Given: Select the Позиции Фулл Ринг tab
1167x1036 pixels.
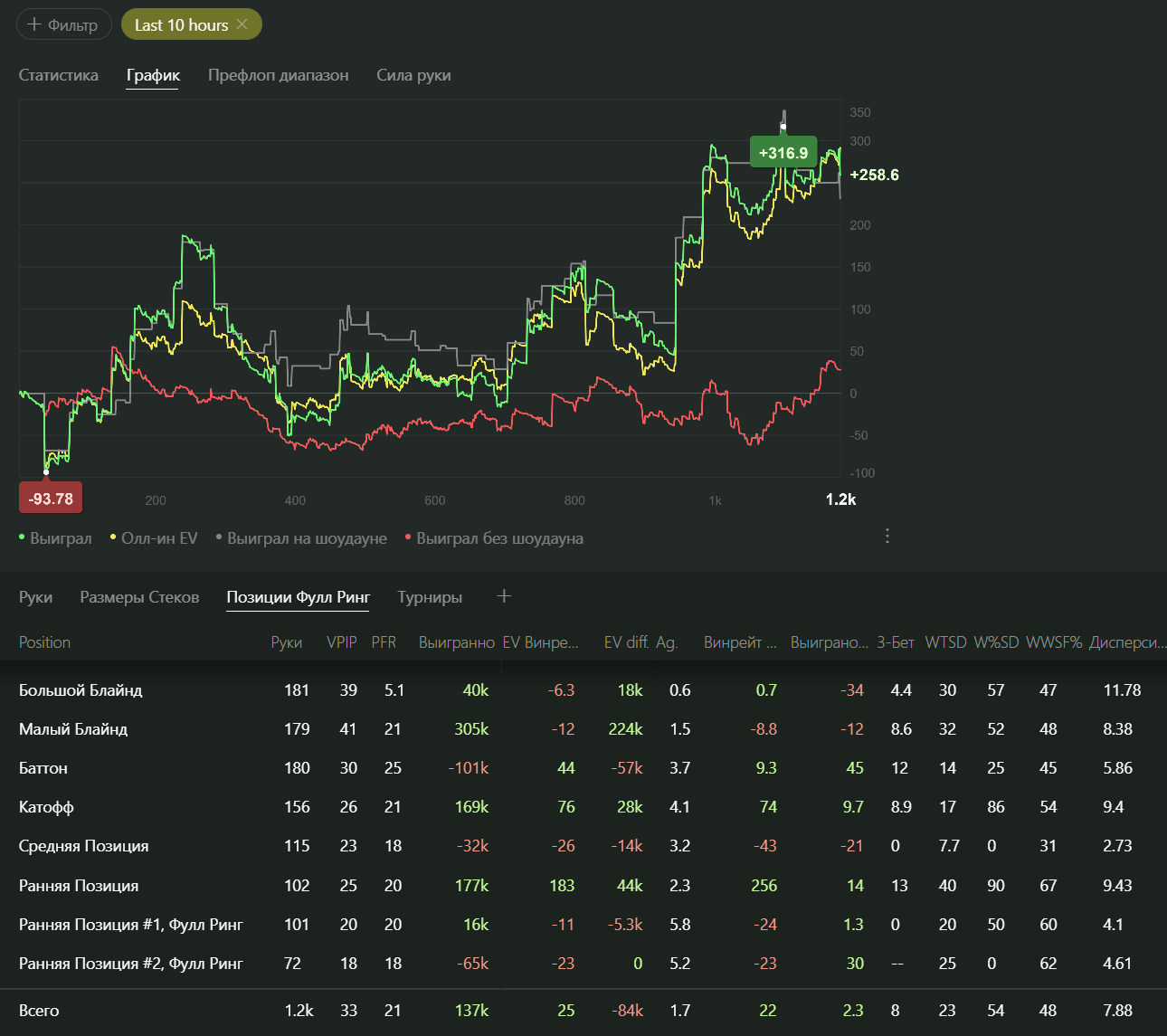Looking at the screenshot, I should point(299,597).
